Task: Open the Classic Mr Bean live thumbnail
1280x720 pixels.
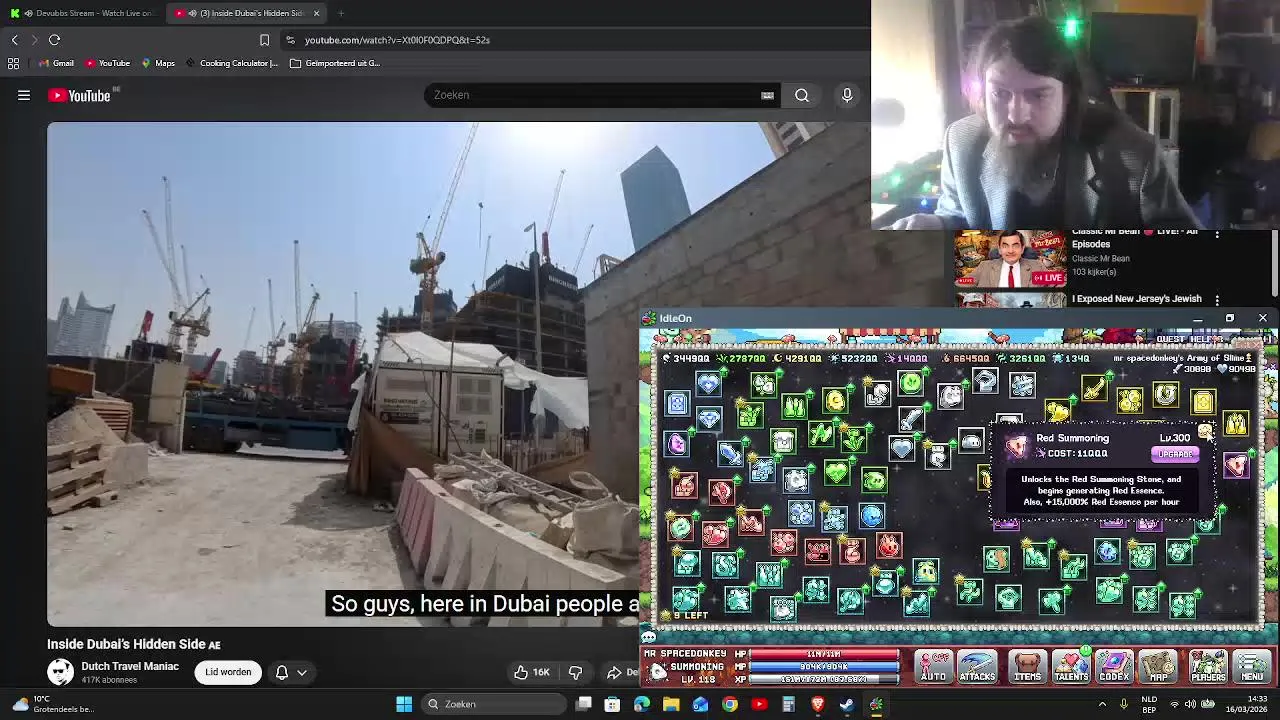Action: coord(1010,258)
